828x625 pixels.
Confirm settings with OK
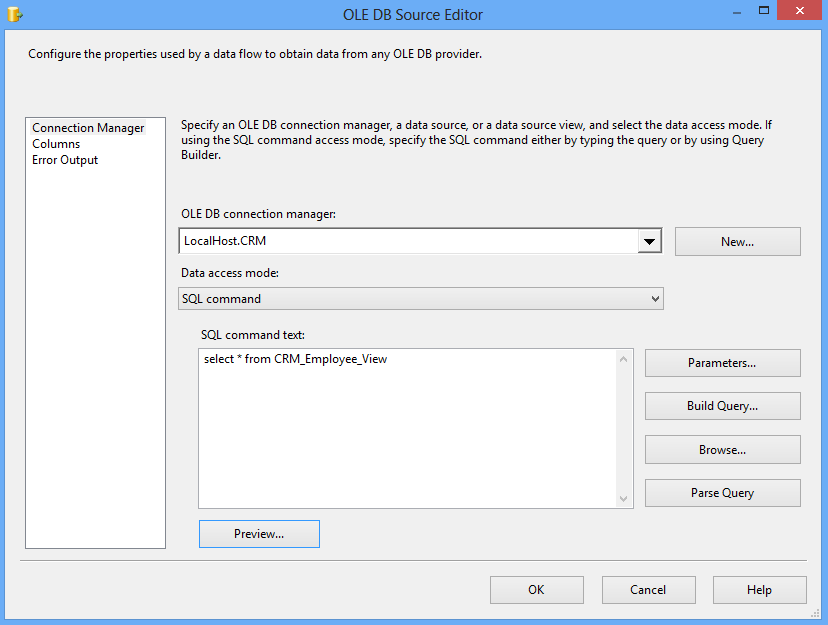pyautogui.click(x=537, y=590)
